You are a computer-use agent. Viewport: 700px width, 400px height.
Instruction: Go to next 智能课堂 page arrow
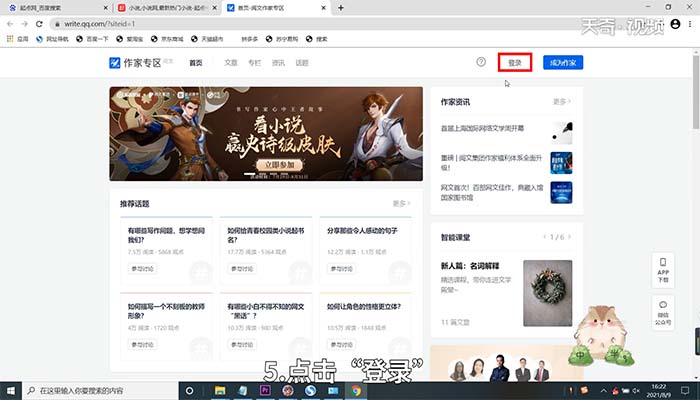[x=569, y=237]
